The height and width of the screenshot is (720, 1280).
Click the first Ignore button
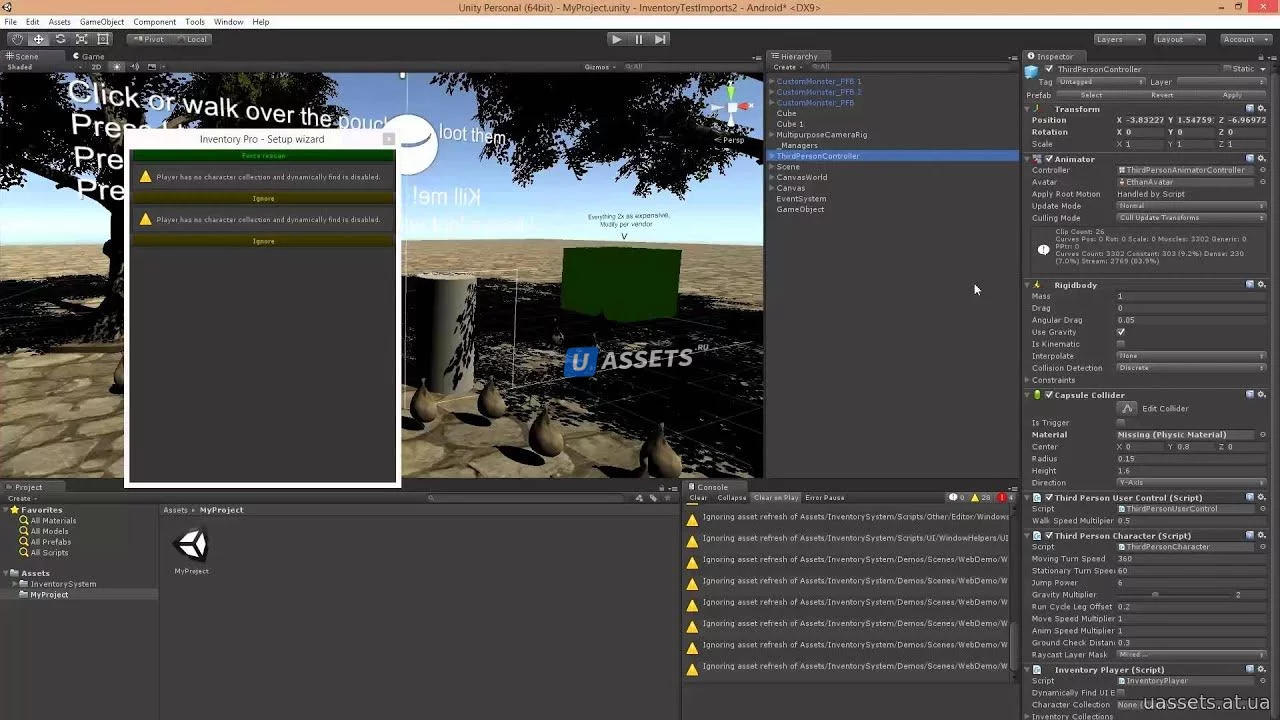point(263,198)
